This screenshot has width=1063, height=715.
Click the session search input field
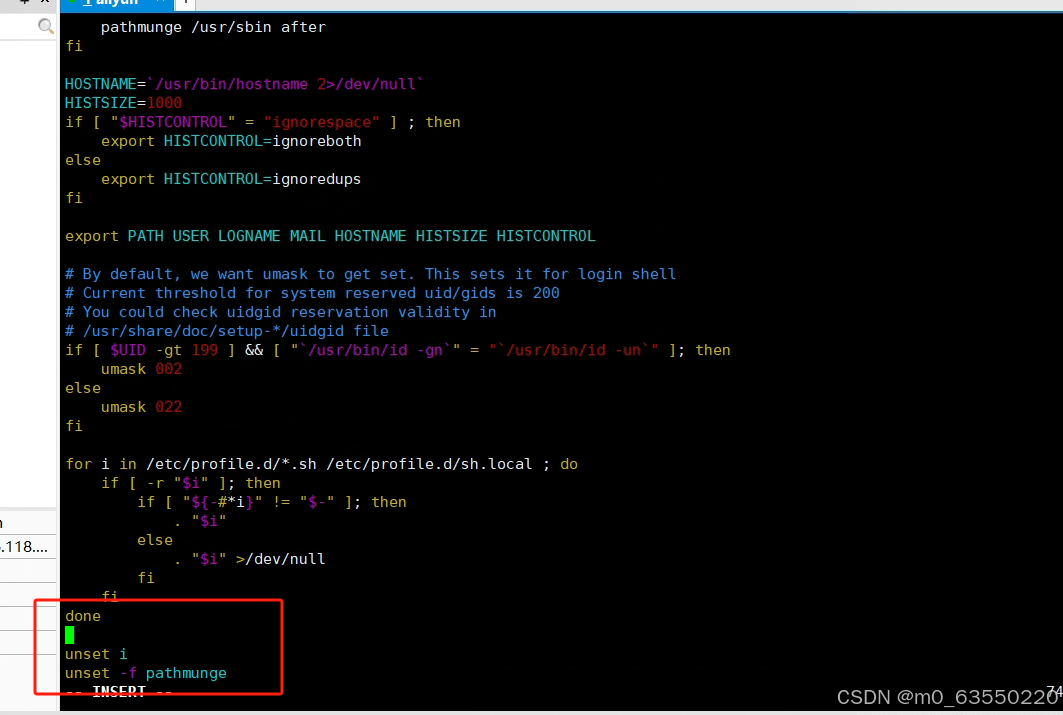tap(20, 27)
